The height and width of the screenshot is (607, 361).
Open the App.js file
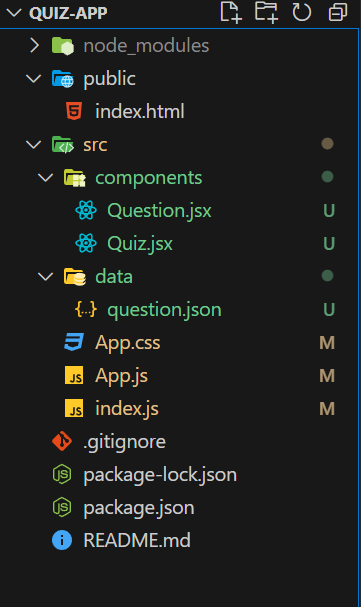(121, 376)
